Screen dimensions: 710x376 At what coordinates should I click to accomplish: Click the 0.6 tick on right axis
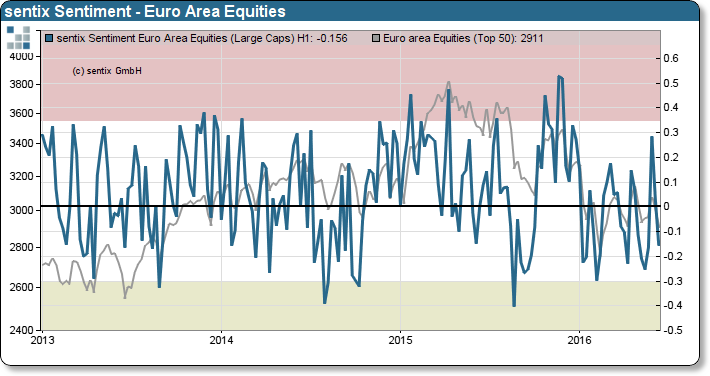671,58
